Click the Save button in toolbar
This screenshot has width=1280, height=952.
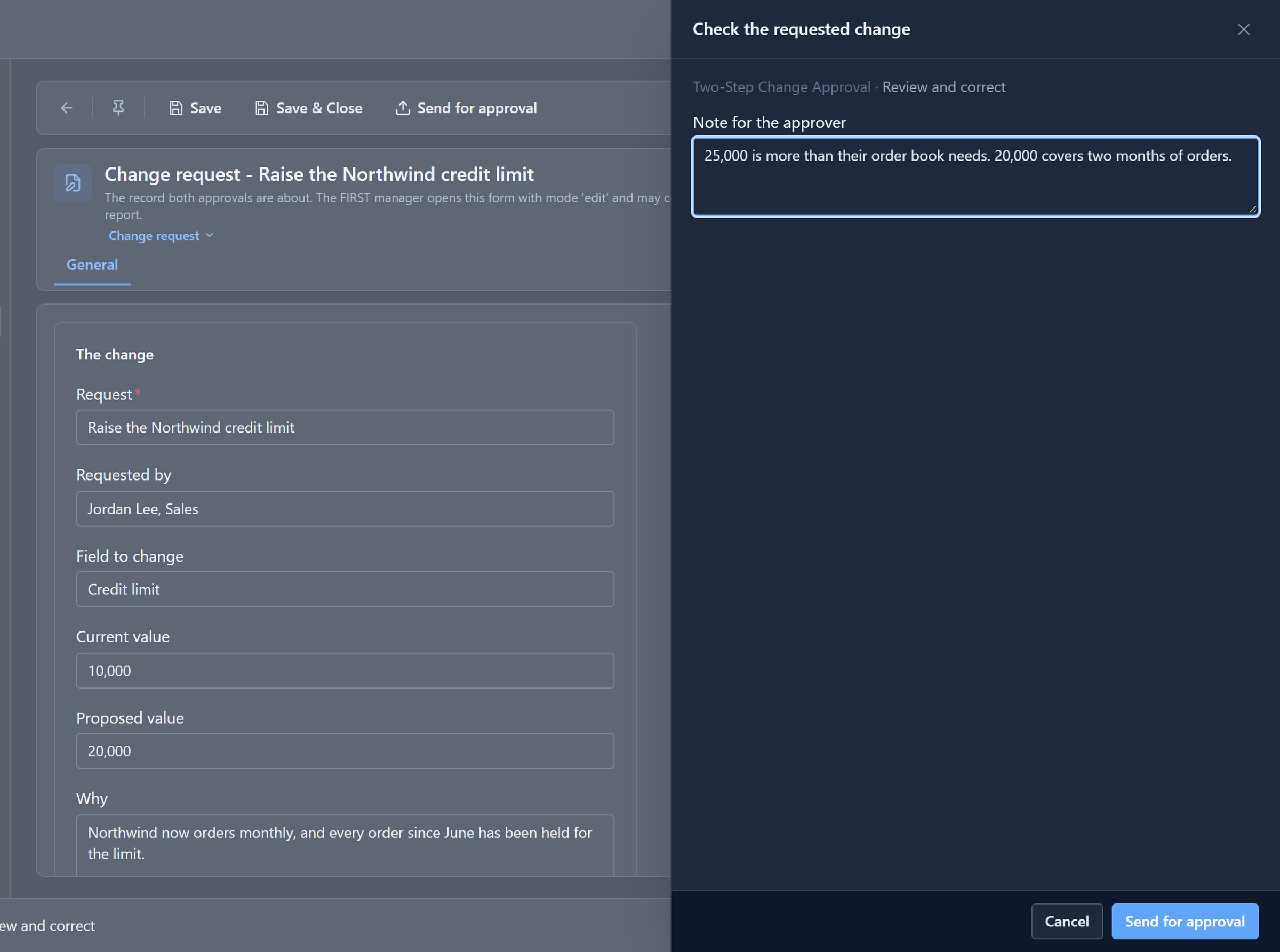[x=195, y=108]
